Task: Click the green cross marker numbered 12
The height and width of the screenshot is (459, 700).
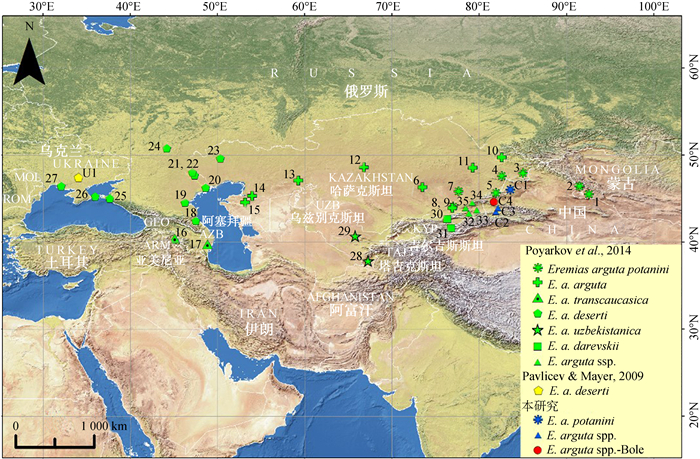Action: tap(365, 167)
